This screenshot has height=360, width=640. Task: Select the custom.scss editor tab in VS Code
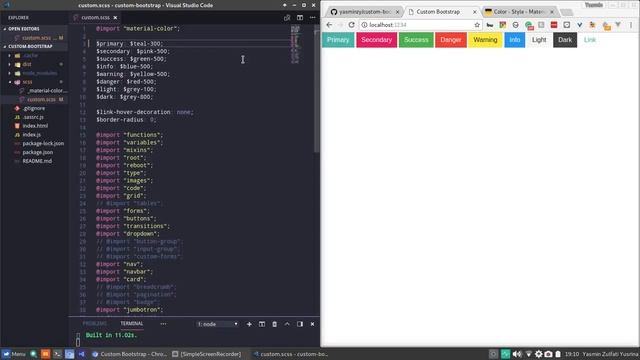point(95,18)
